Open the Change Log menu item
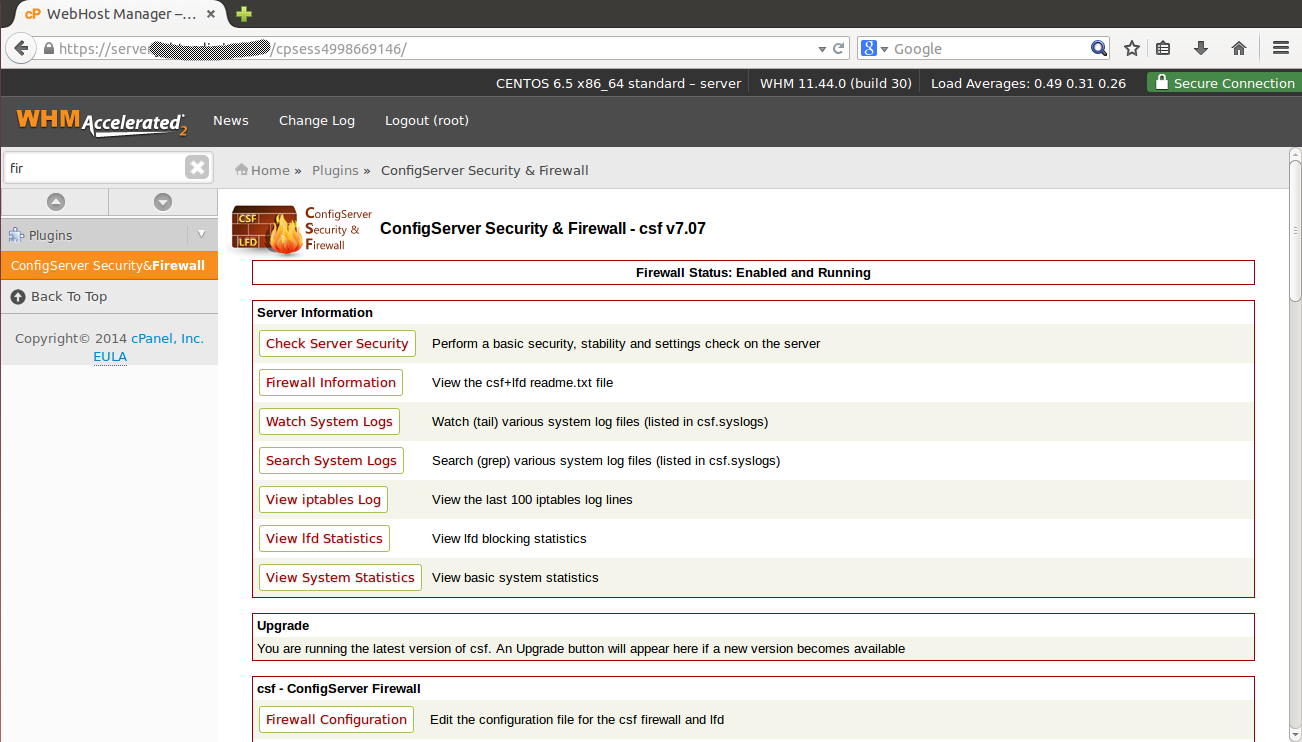Image resolution: width=1302 pixels, height=742 pixels. [x=316, y=120]
